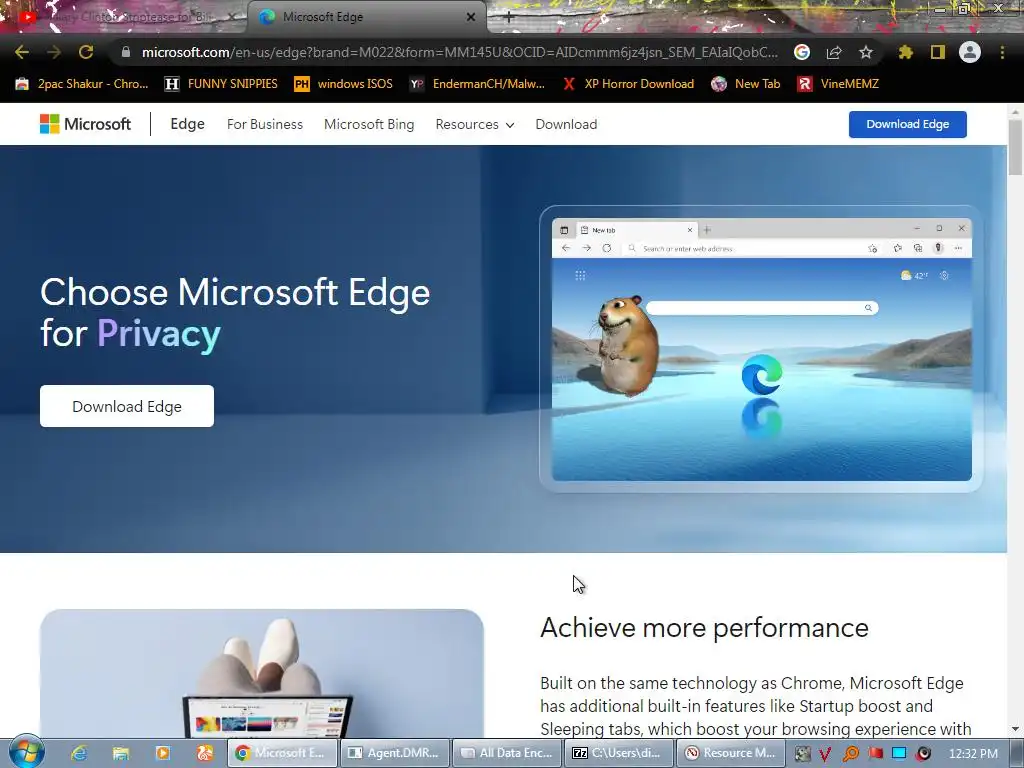Reload the page with the refresh icon
Image resolution: width=1024 pixels, height=768 pixels.
[86, 52]
